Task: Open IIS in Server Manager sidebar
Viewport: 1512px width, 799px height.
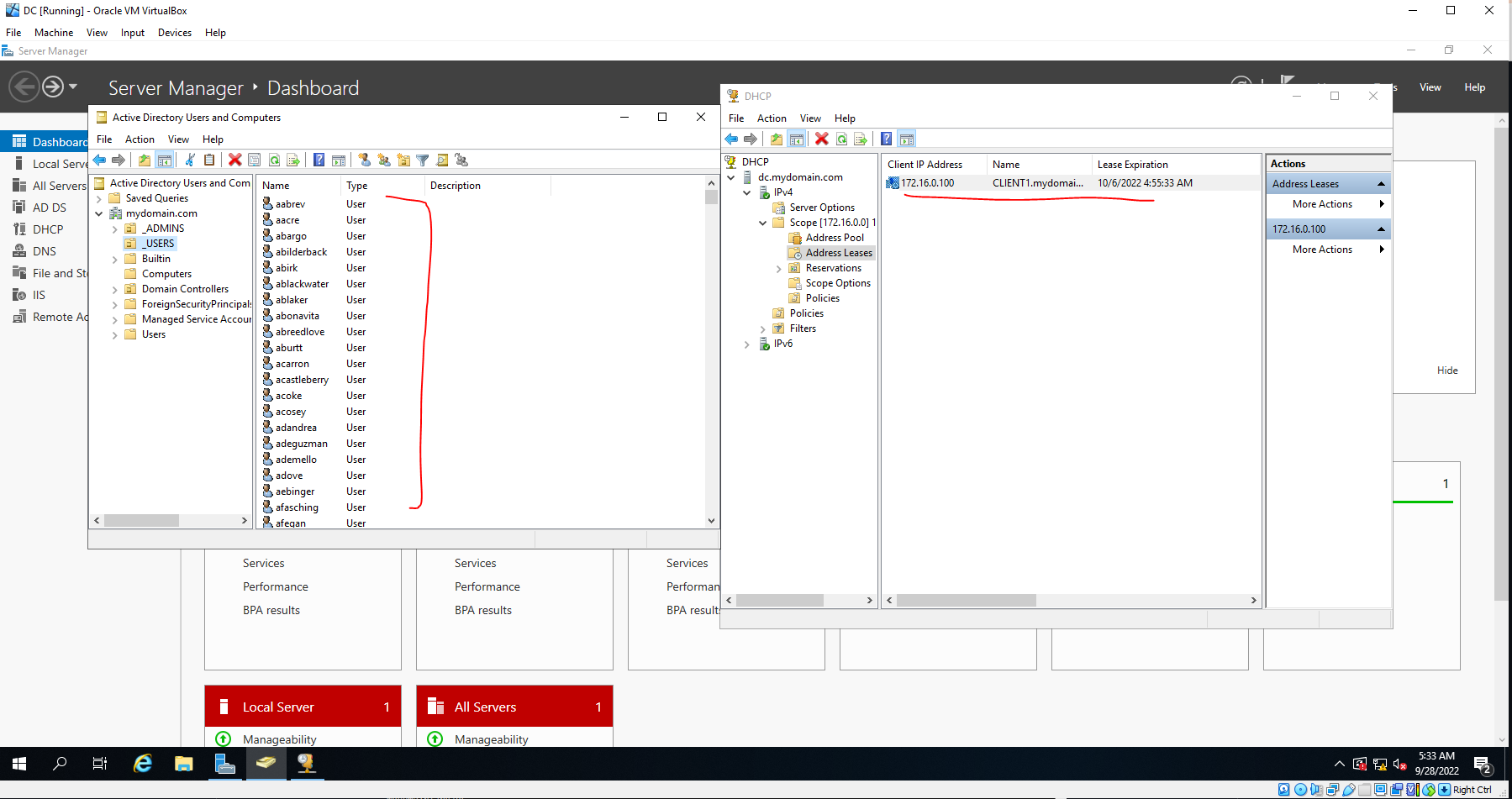Action: click(39, 295)
